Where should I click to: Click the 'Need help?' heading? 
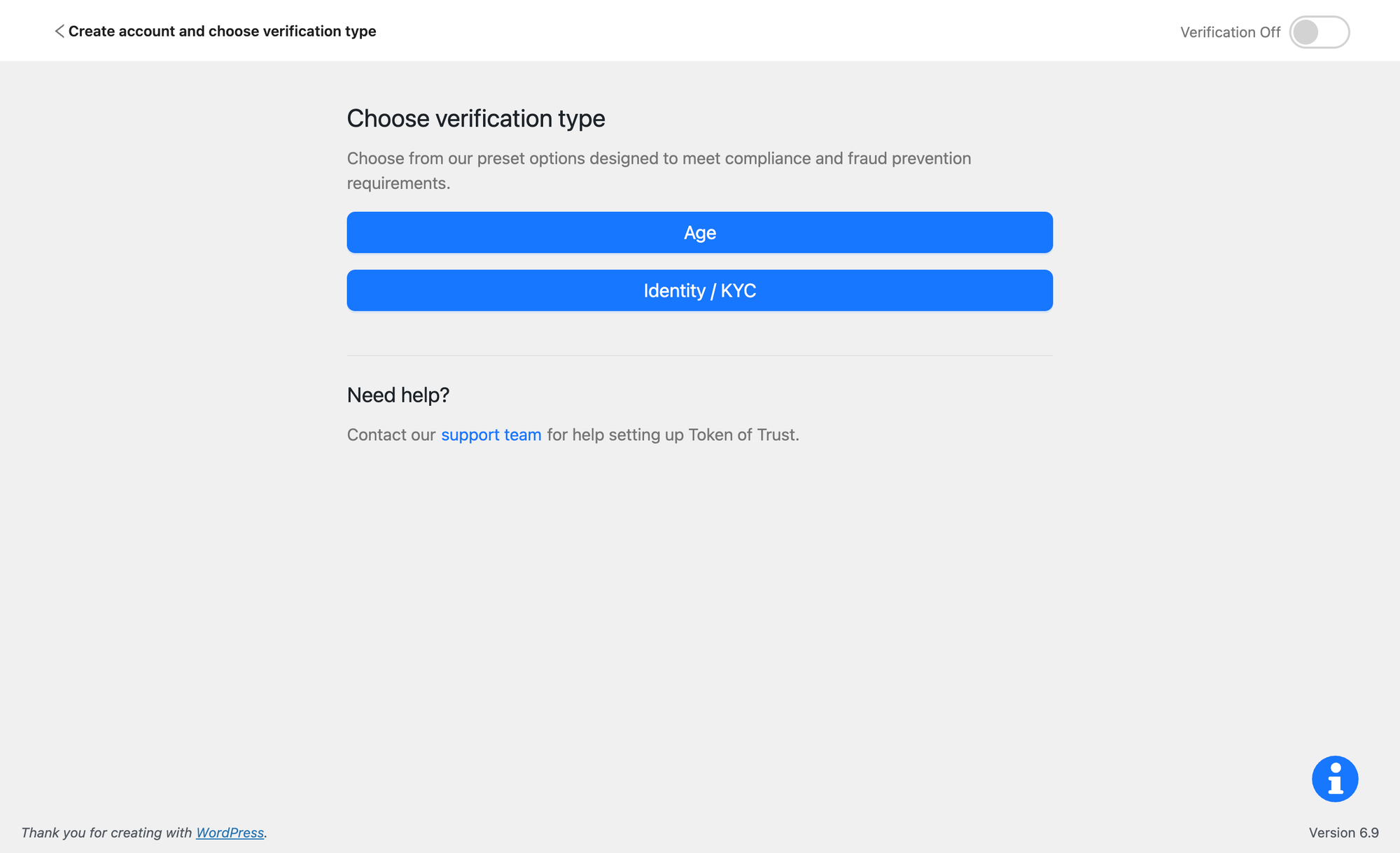coord(398,395)
